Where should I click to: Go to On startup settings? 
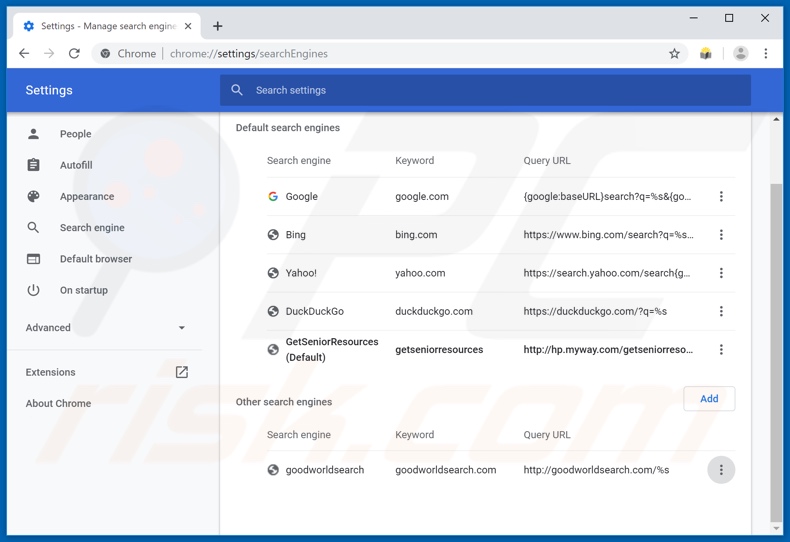(84, 291)
